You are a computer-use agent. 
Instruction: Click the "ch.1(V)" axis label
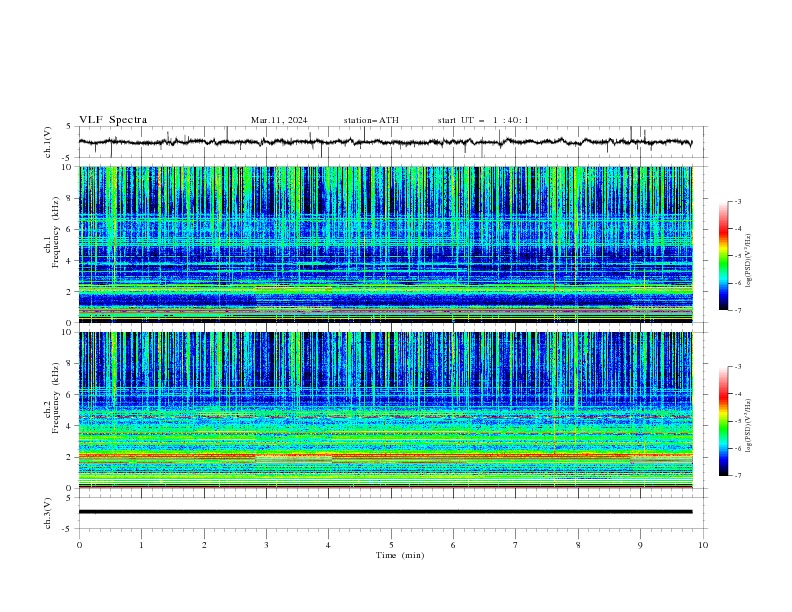(x=48, y=142)
